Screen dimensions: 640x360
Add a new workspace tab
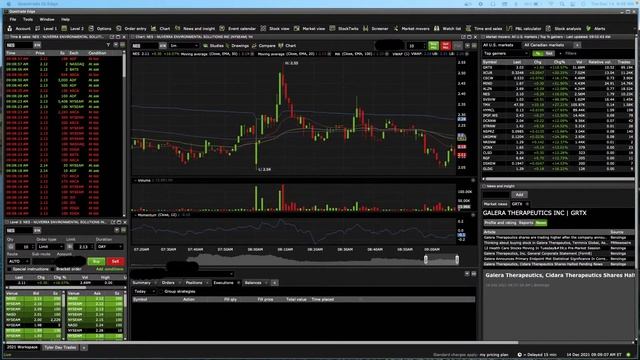(x=84, y=348)
